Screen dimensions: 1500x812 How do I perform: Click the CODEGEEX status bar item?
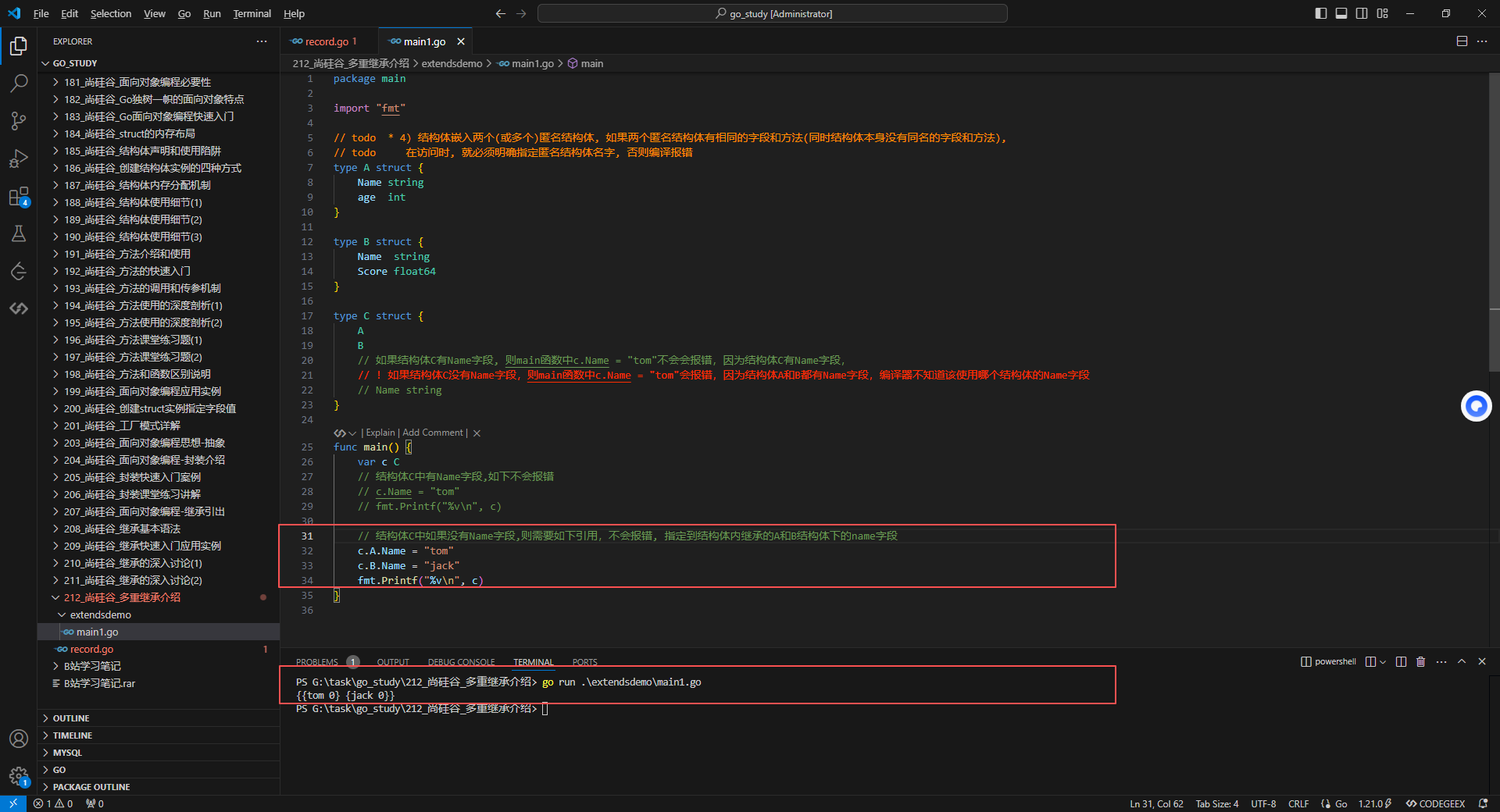[x=1435, y=803]
